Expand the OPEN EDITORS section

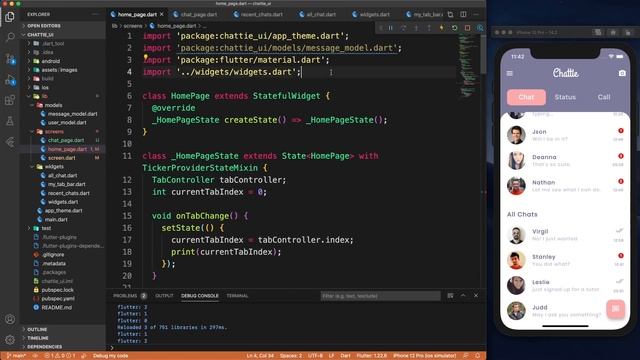(x=63, y=26)
